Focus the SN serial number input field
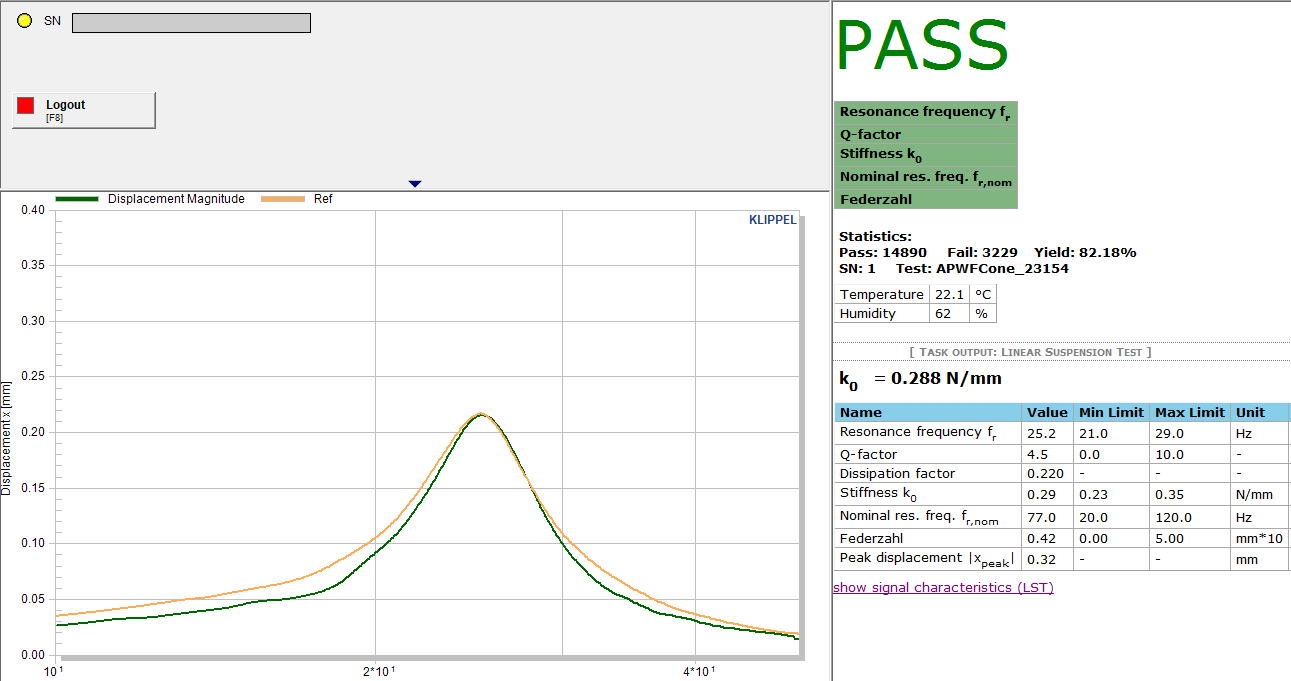The height and width of the screenshot is (681, 1291). tap(191, 22)
